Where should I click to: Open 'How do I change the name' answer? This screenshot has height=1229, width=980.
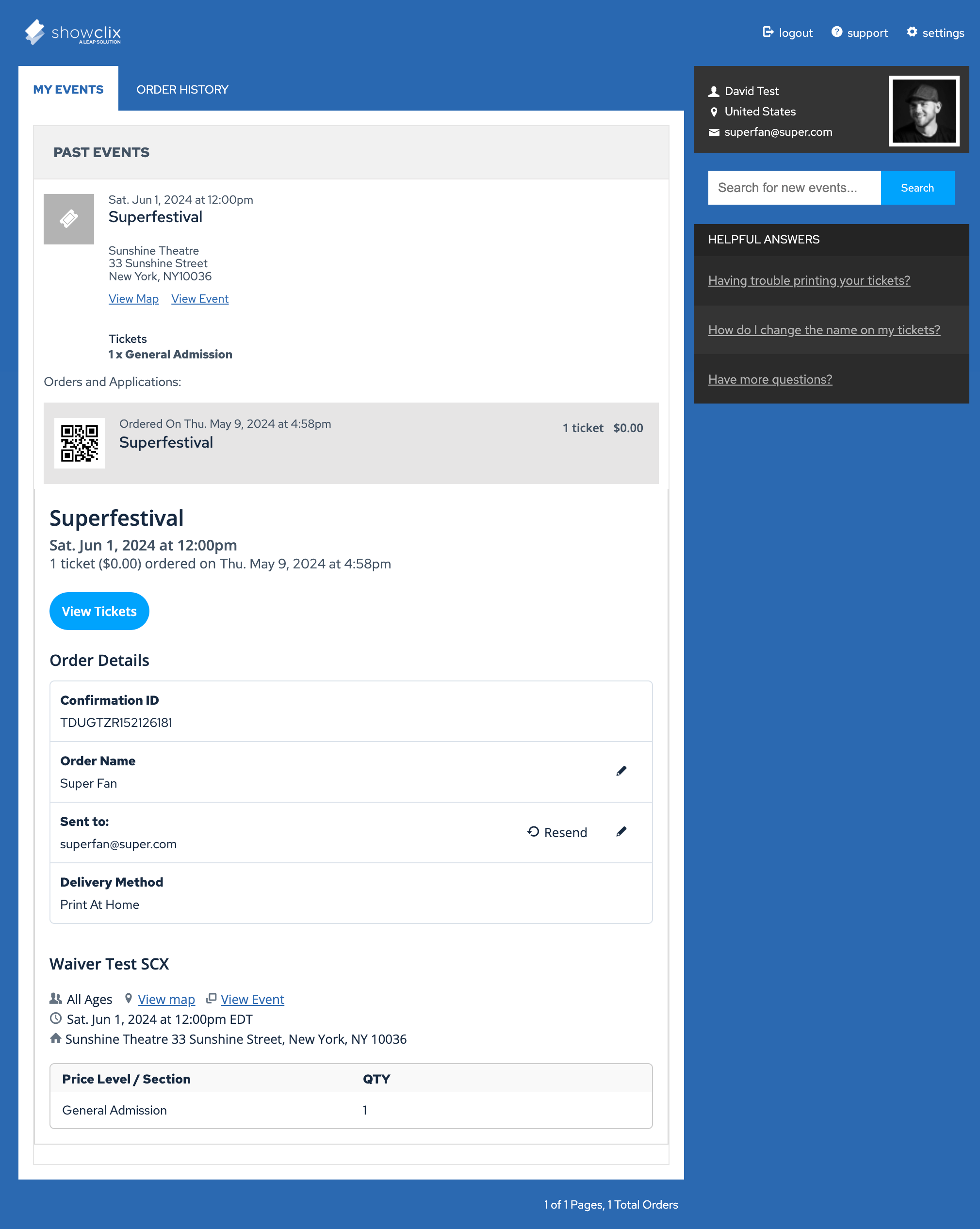[x=824, y=330]
